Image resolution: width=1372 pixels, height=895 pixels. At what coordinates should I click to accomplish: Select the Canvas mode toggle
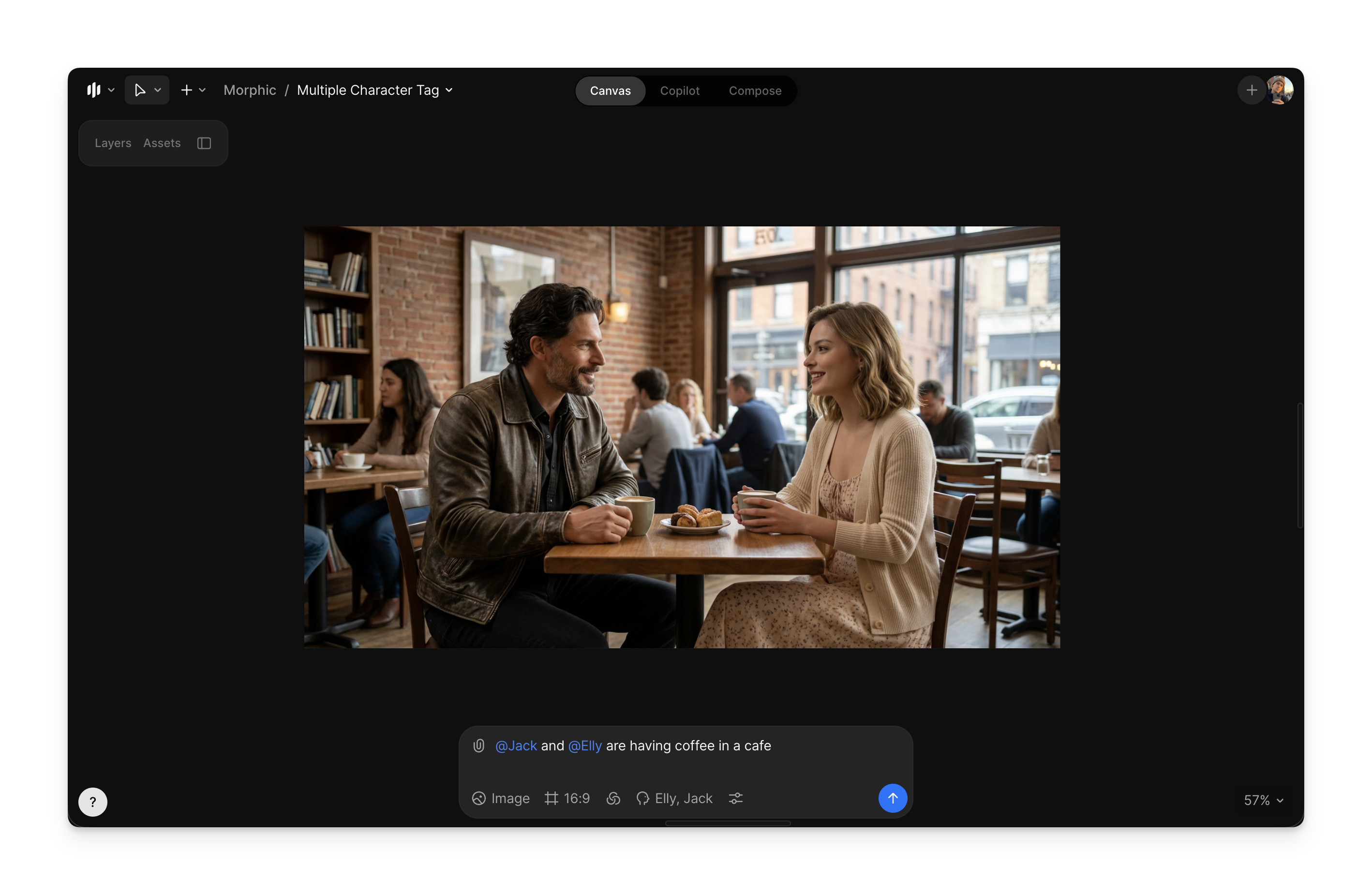click(610, 90)
